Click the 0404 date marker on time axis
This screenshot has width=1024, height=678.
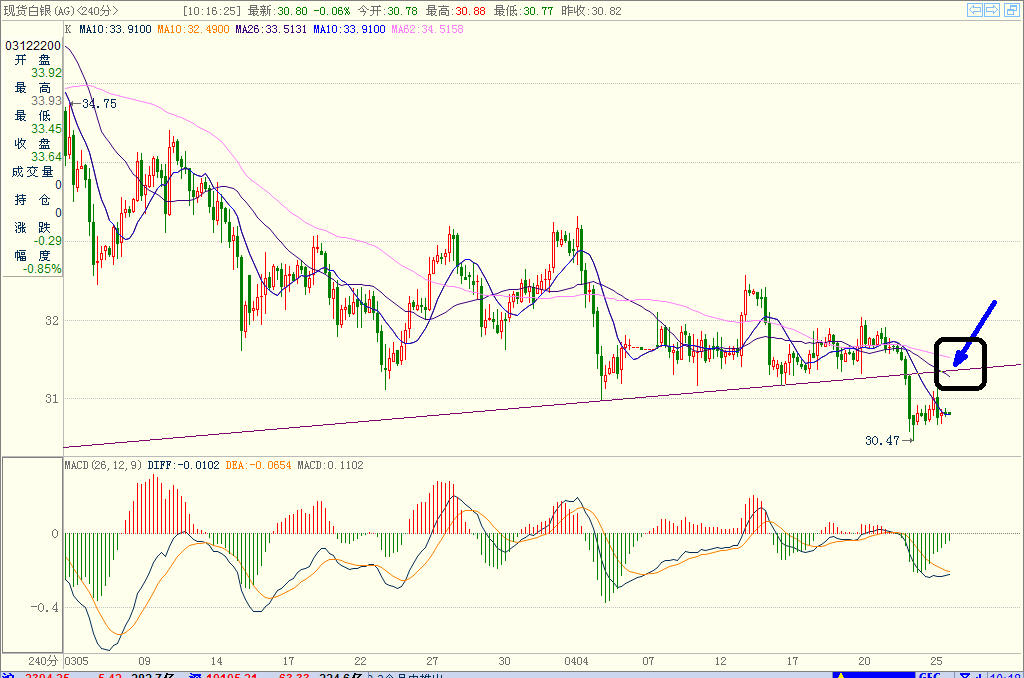[x=576, y=661]
